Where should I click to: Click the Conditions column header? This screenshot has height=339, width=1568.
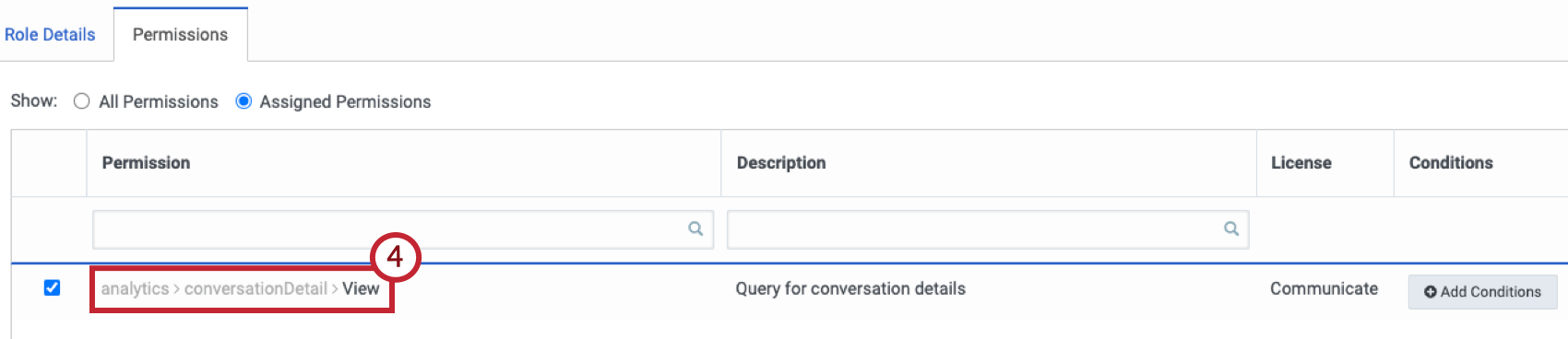pos(1451,163)
